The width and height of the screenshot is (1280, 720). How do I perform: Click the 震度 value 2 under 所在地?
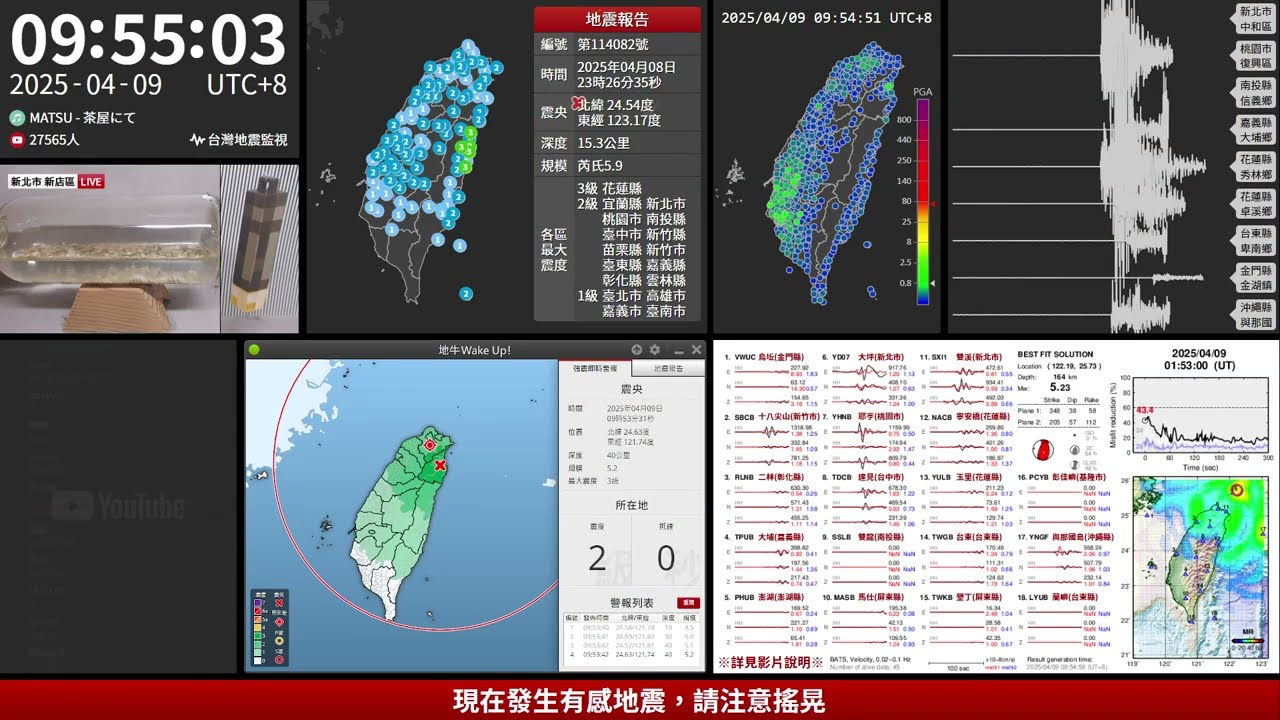click(x=597, y=558)
